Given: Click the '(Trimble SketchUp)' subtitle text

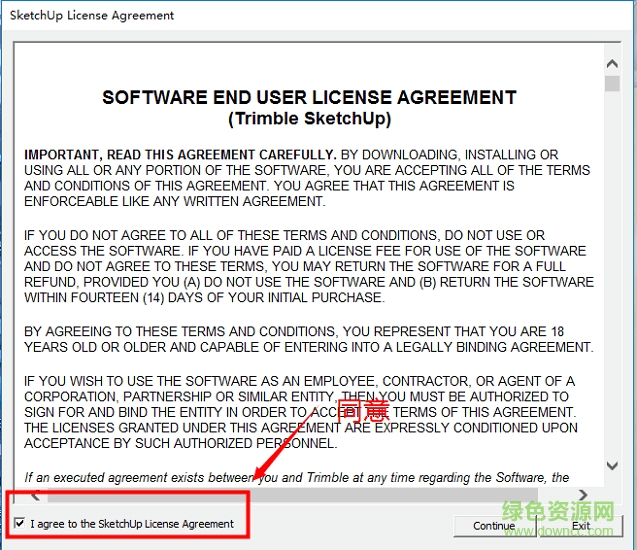Looking at the screenshot, I should tap(310, 119).
